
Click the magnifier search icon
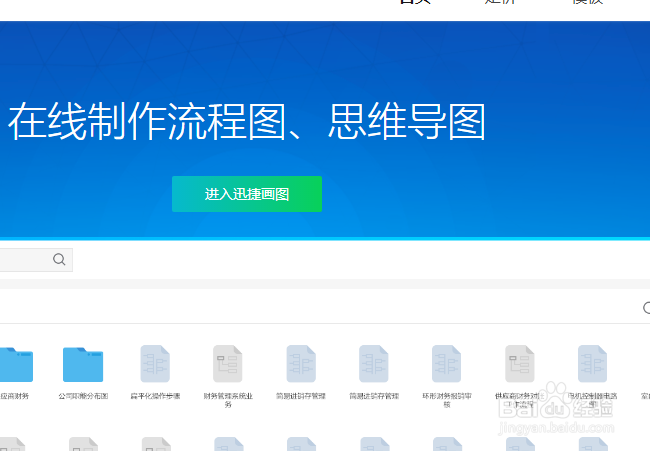59,259
